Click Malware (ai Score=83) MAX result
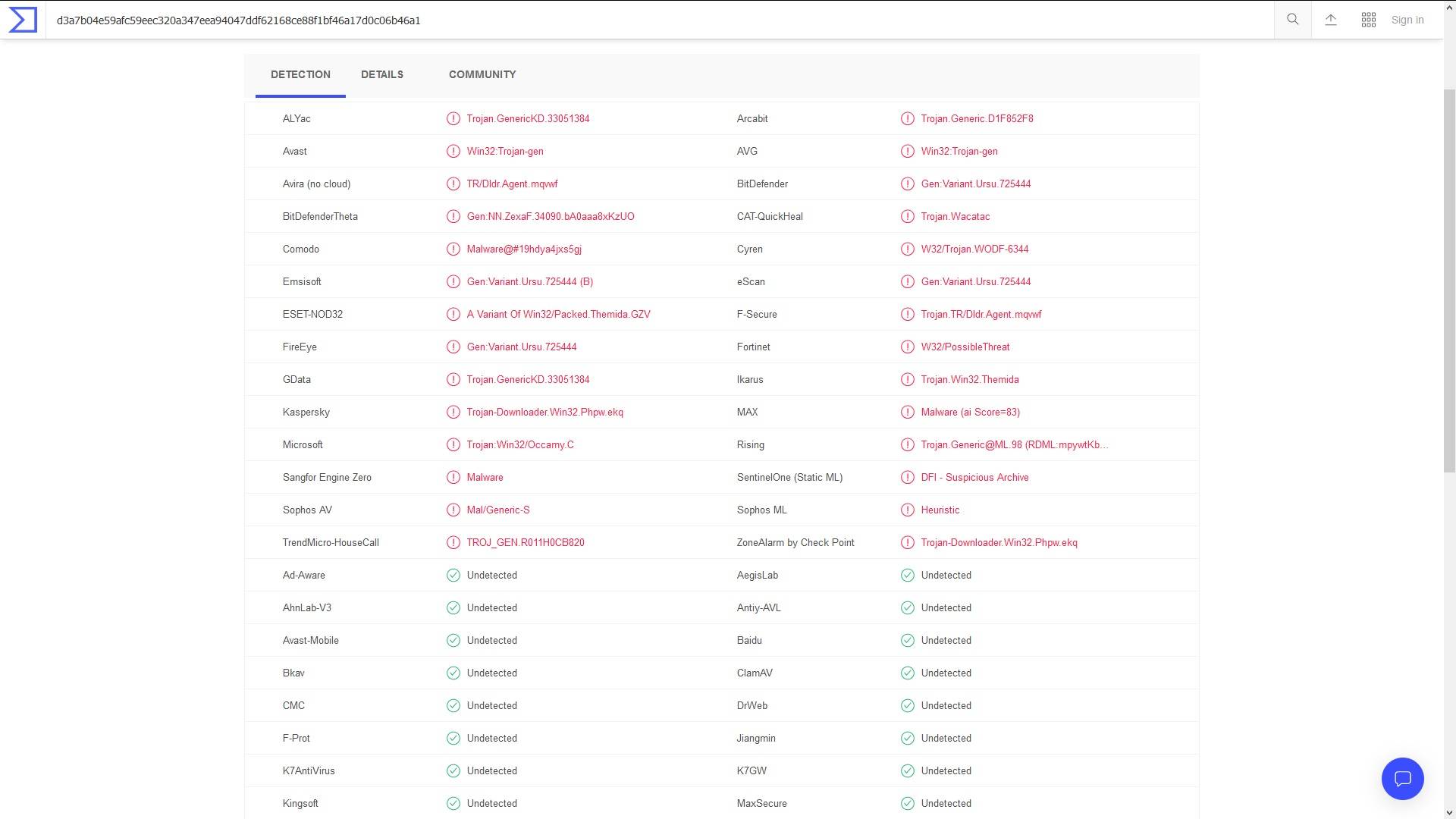The image size is (1456, 819). [971, 413]
